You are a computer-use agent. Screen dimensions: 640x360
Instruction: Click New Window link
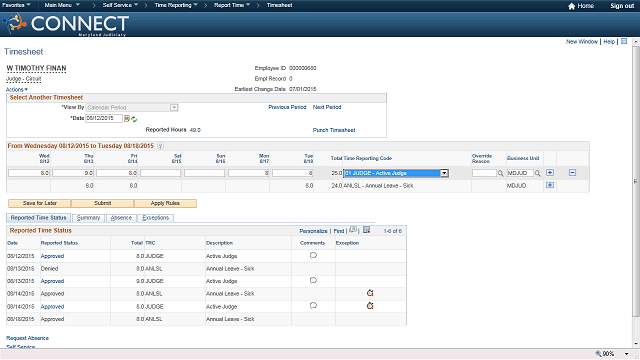click(582, 42)
